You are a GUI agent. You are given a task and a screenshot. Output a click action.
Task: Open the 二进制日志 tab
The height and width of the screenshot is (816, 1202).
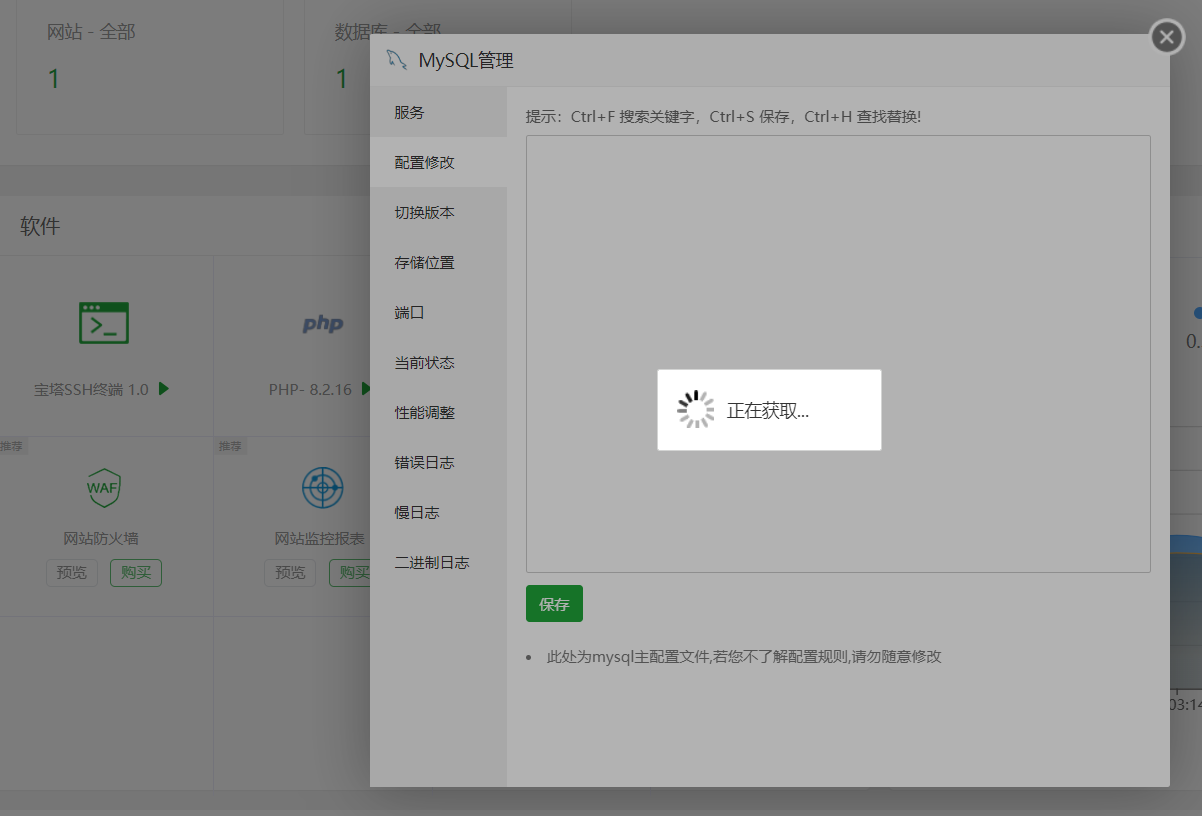(x=438, y=563)
